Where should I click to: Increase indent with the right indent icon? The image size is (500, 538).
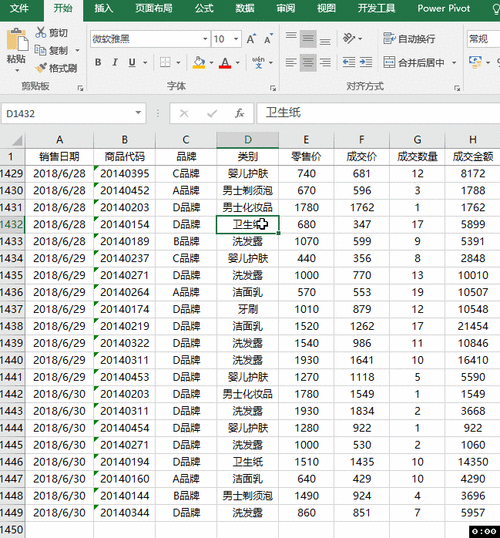tap(366, 62)
